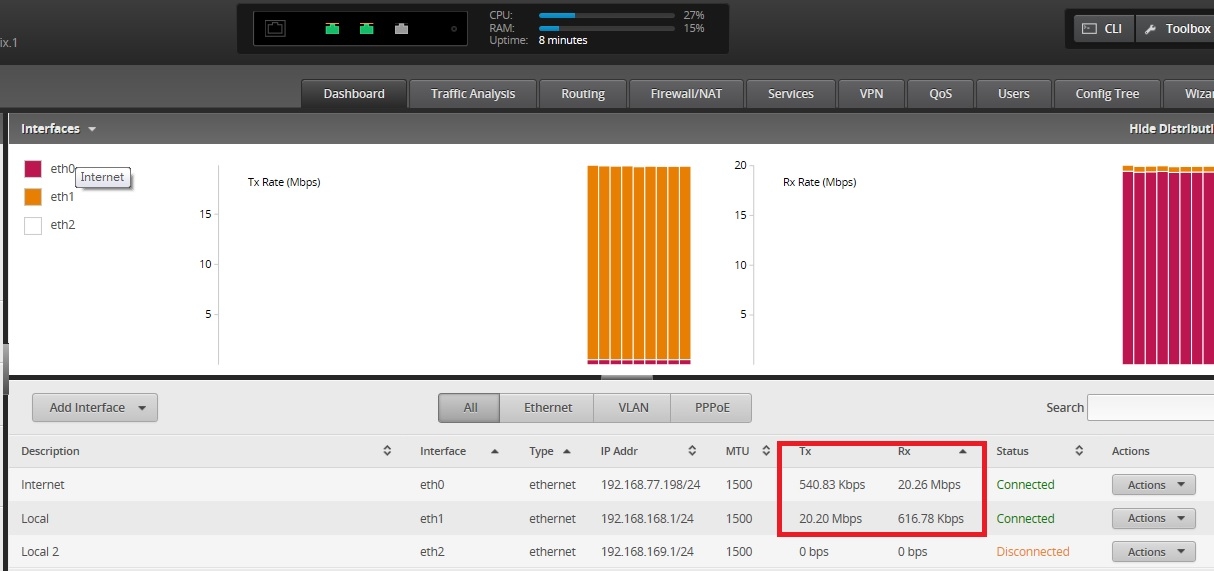Click the Uptime 8 minutes text
The width and height of the screenshot is (1214, 571).
point(538,41)
